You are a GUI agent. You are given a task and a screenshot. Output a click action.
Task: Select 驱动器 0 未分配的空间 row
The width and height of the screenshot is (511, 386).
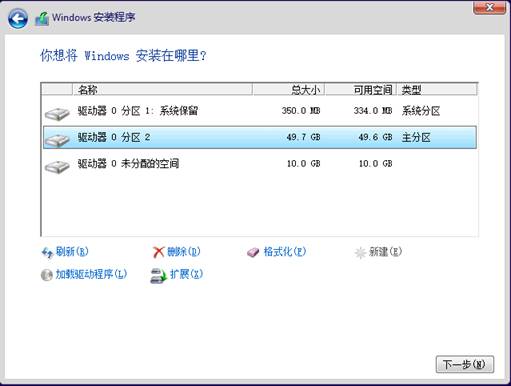[x=260, y=164]
